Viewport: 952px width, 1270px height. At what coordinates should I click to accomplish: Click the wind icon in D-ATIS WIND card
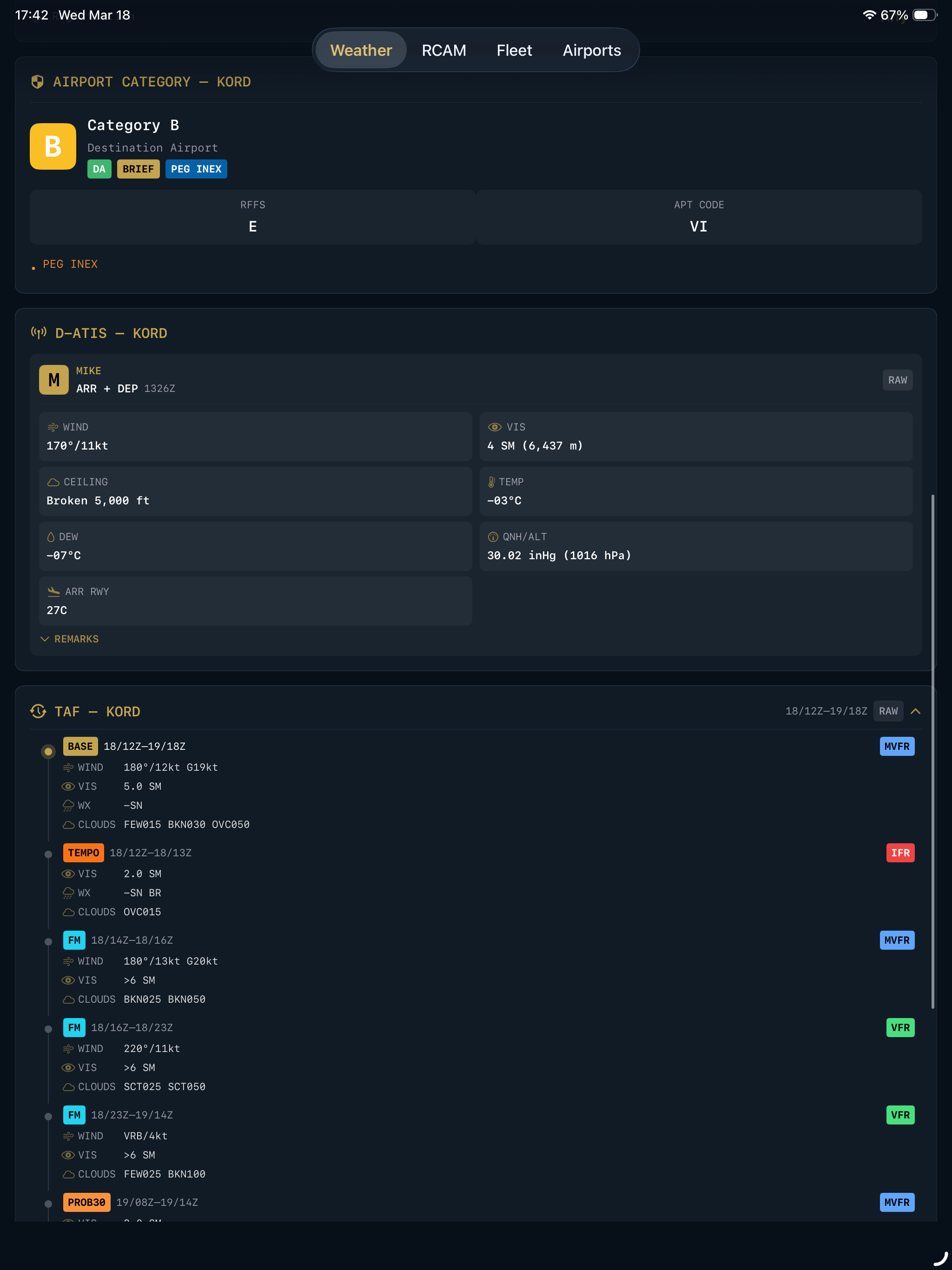click(x=53, y=427)
